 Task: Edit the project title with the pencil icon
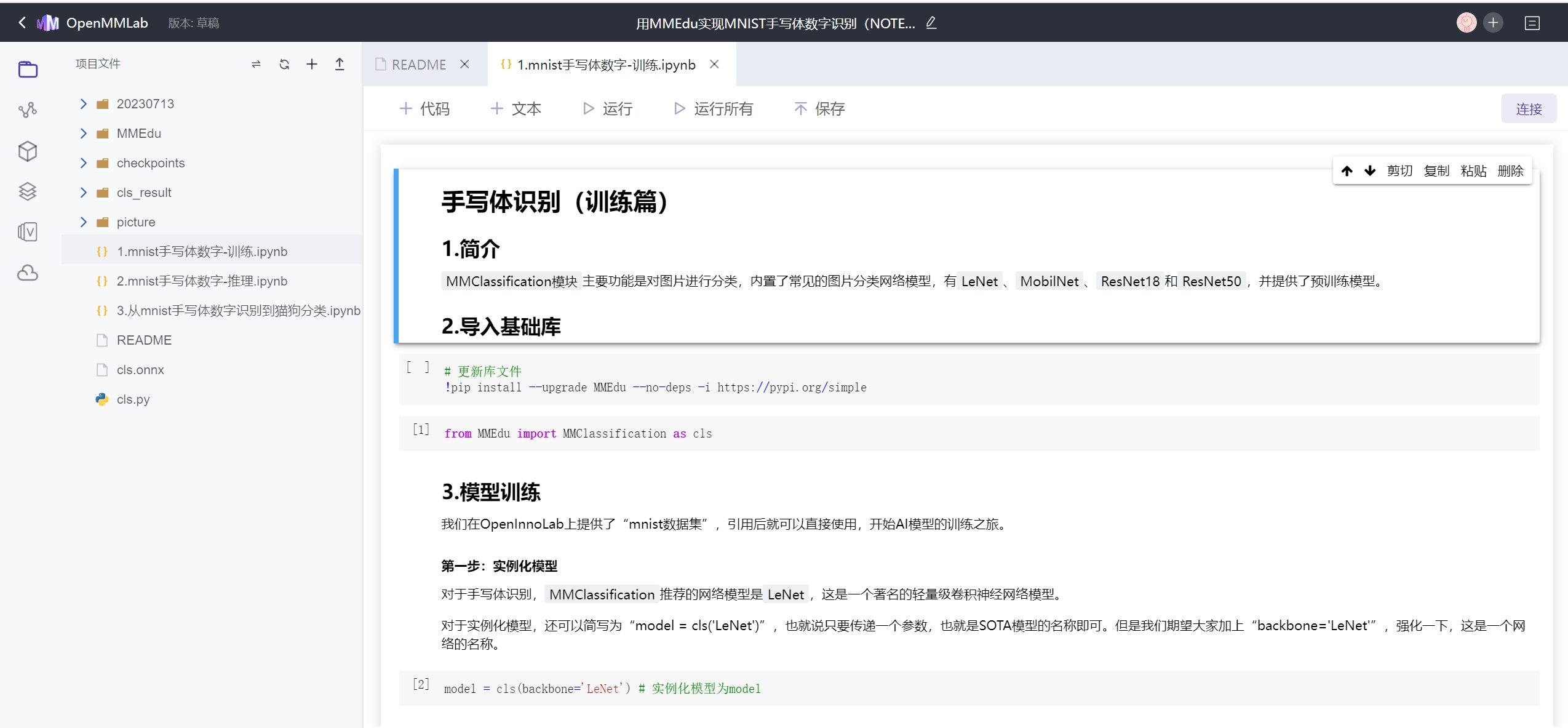click(931, 23)
